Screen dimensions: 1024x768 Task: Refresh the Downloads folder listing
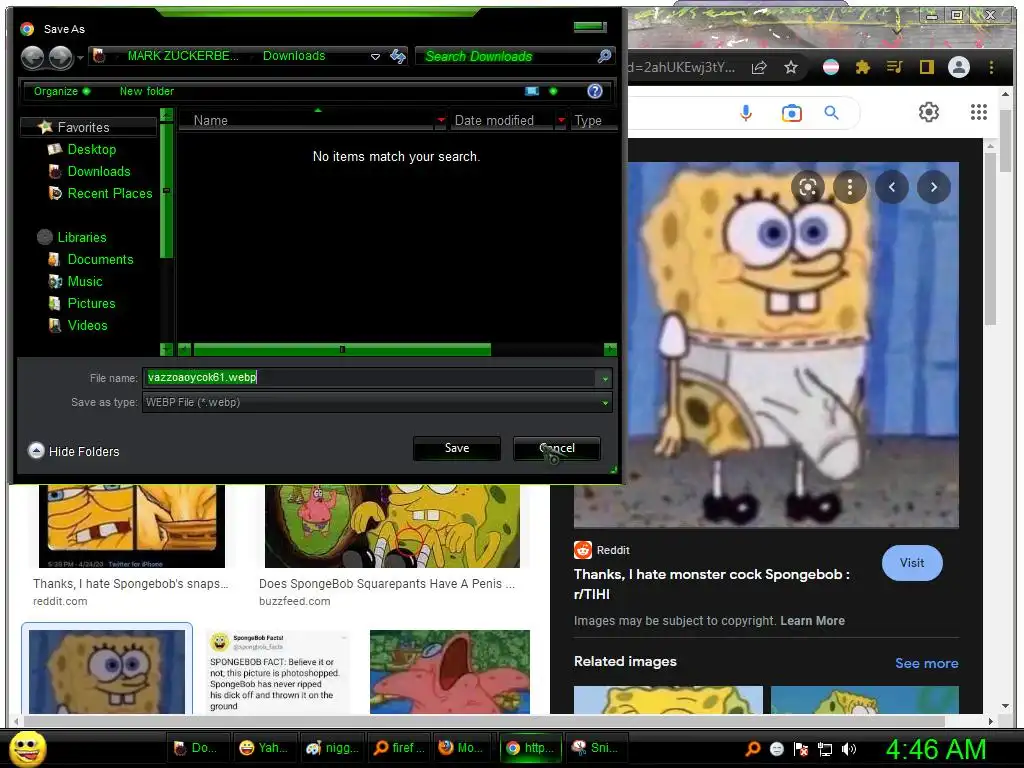tap(398, 56)
